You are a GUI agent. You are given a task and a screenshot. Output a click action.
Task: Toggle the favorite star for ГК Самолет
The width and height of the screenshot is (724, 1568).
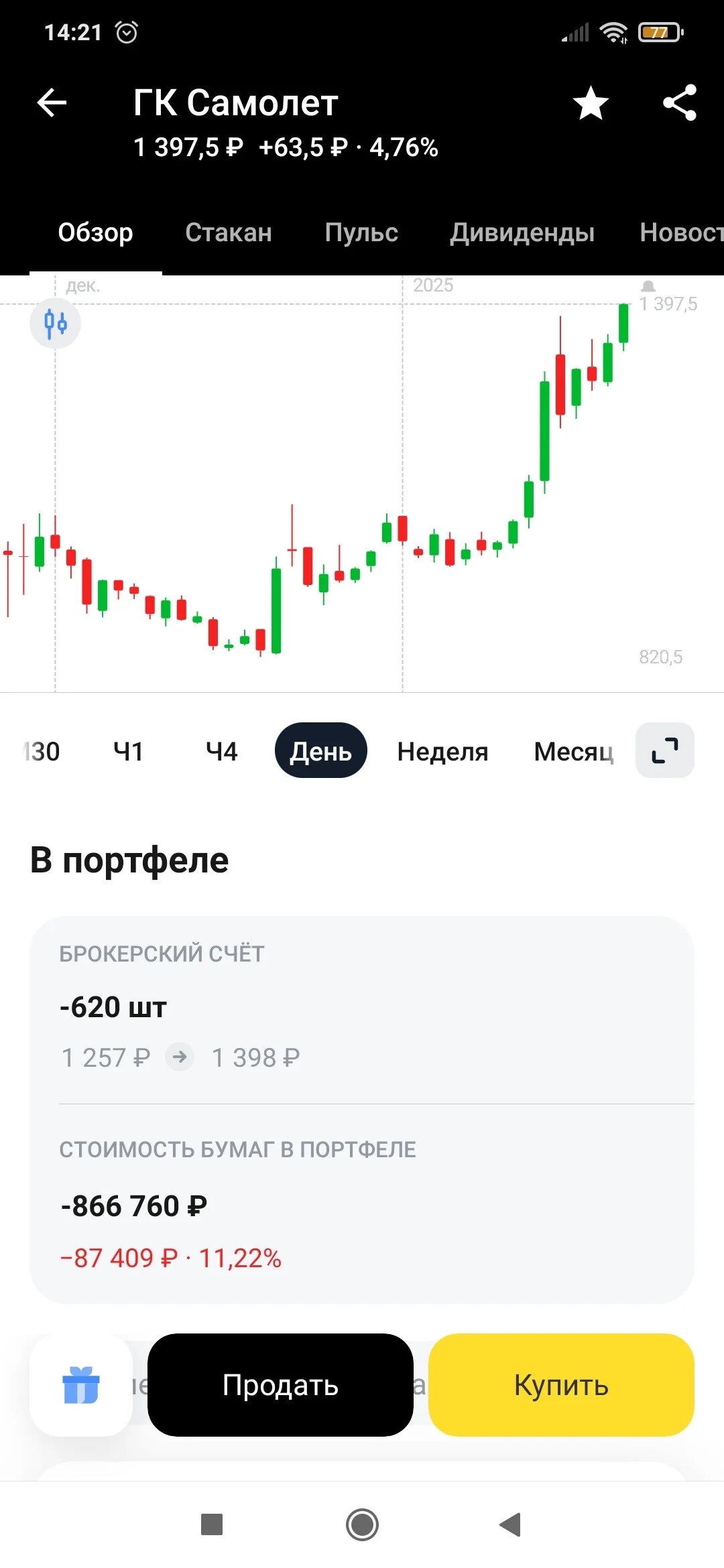click(591, 103)
